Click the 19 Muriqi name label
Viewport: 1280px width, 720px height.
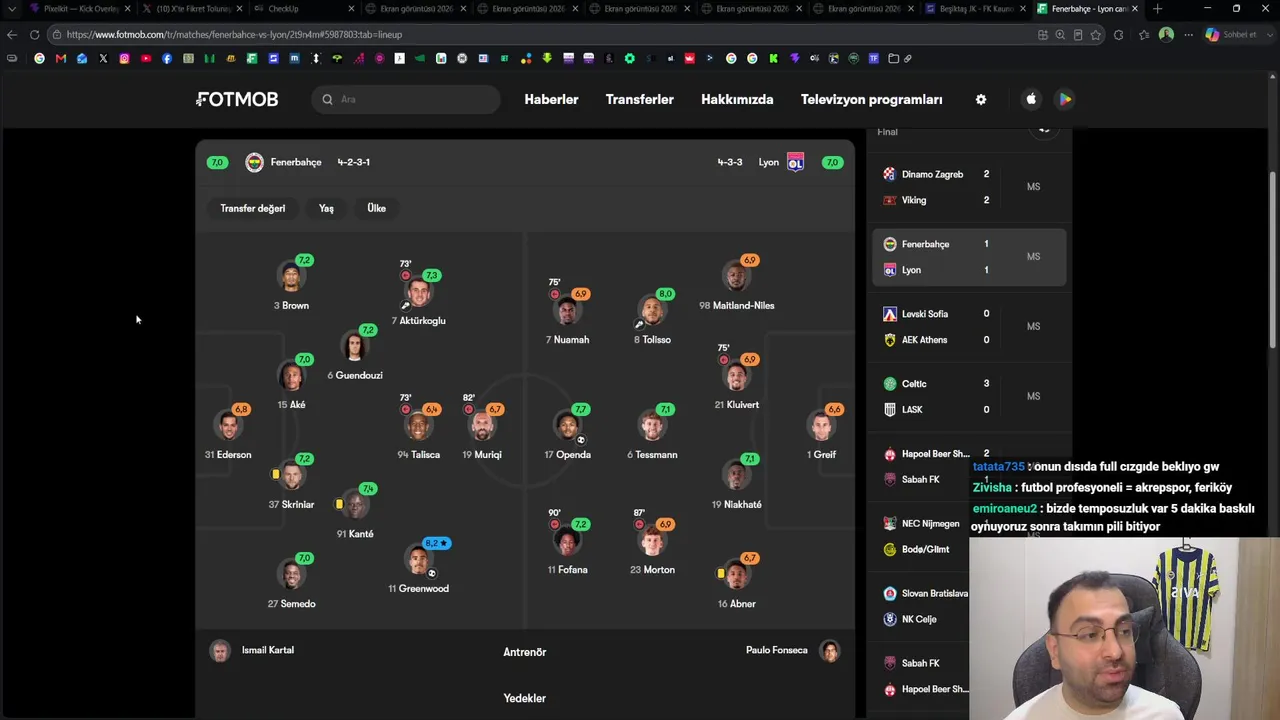click(x=482, y=455)
